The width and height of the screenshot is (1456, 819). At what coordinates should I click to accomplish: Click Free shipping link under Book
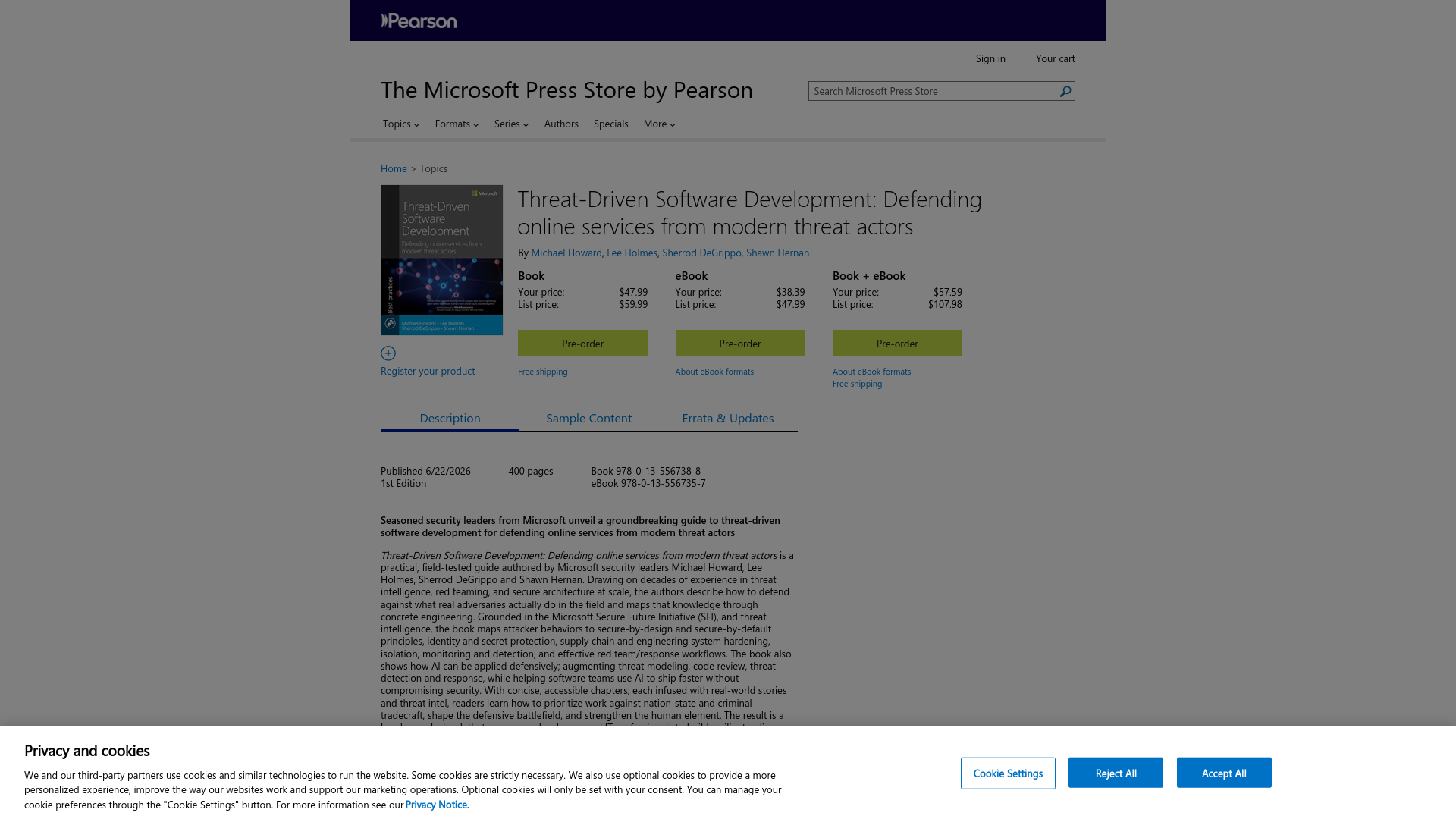543,372
